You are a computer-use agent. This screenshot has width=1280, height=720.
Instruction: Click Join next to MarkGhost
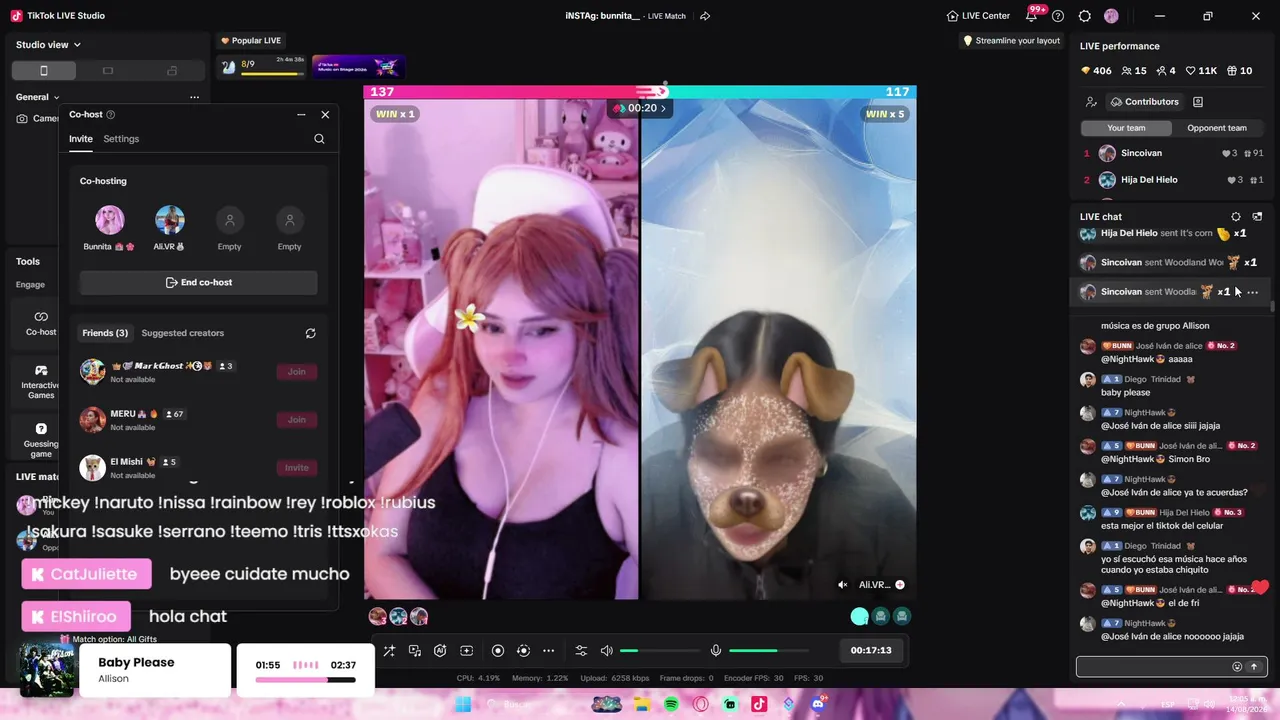[297, 372]
